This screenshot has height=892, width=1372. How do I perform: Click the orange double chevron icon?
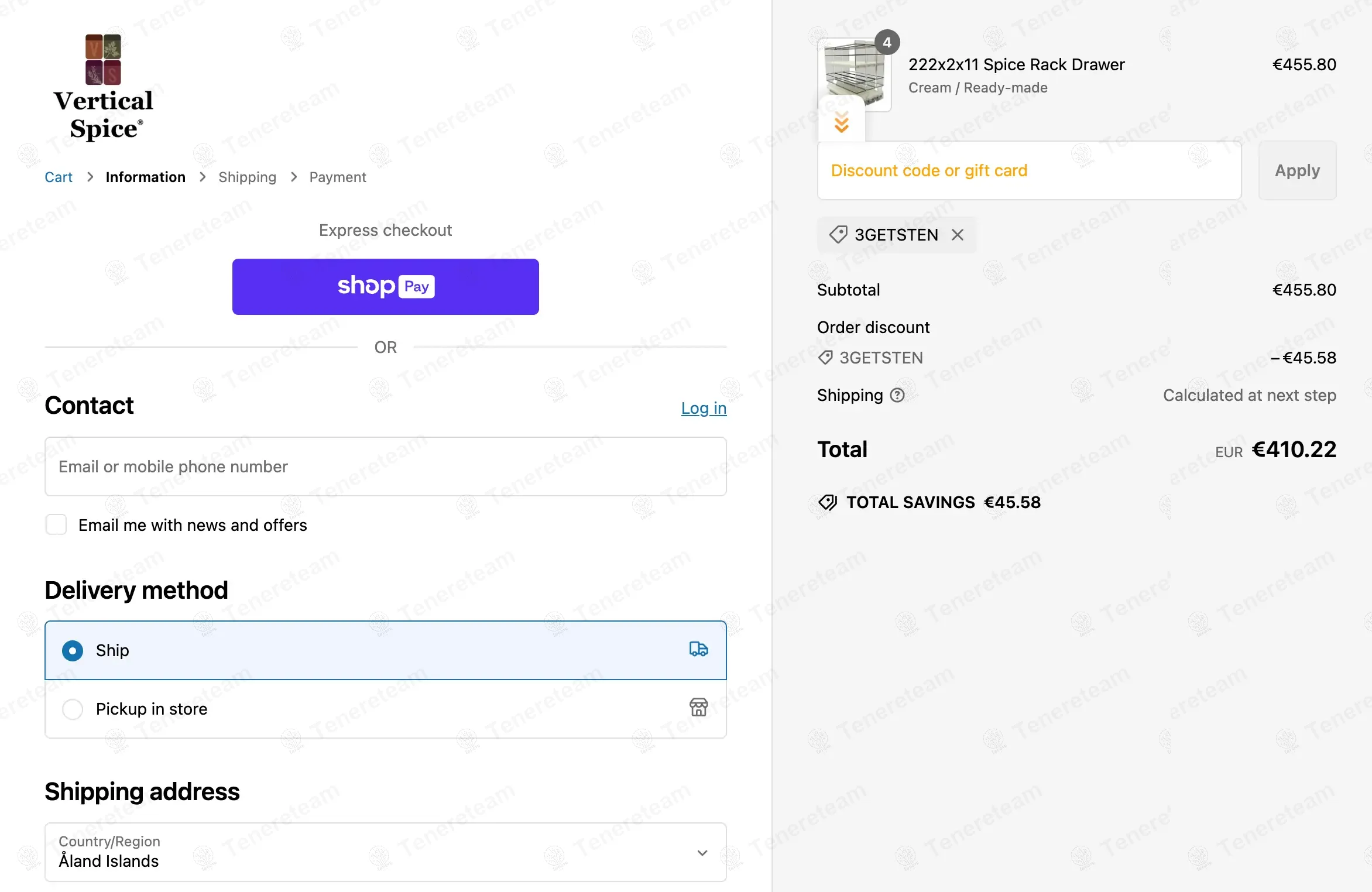tap(841, 122)
